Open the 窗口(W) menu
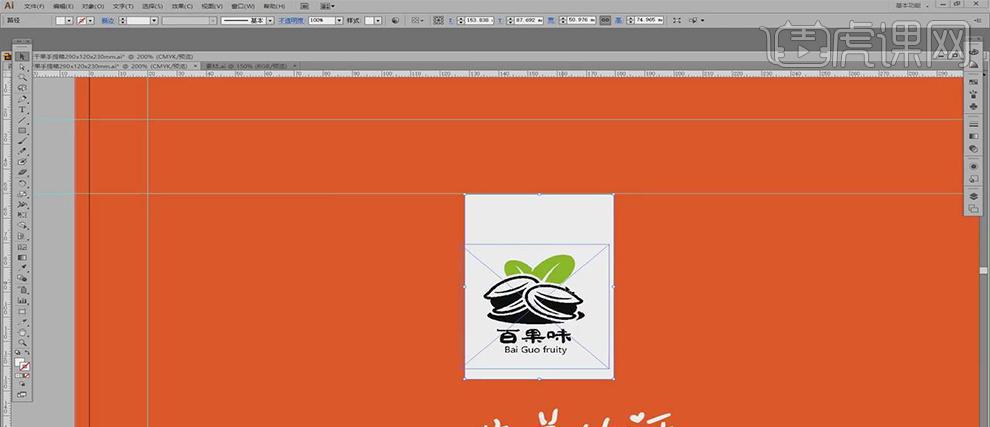 [242, 6]
